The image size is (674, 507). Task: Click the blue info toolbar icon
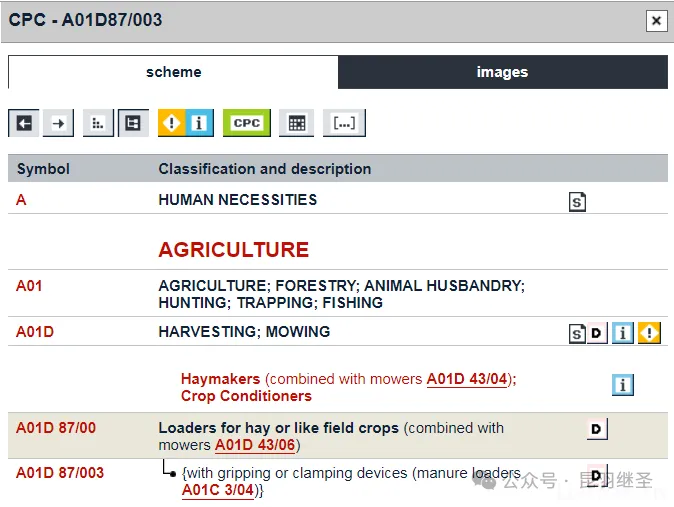(x=199, y=123)
